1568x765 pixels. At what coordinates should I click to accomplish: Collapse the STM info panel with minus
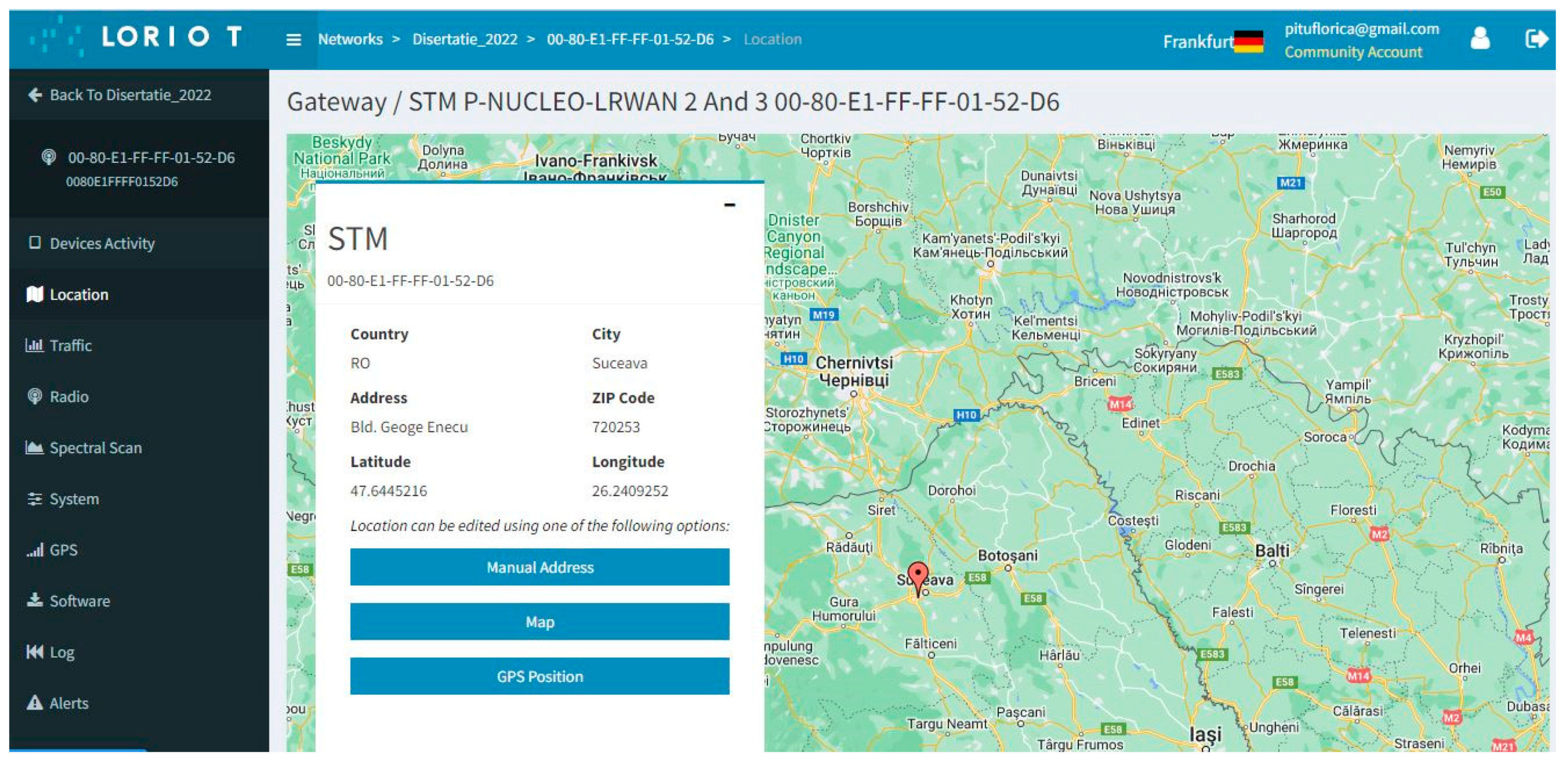tap(729, 205)
